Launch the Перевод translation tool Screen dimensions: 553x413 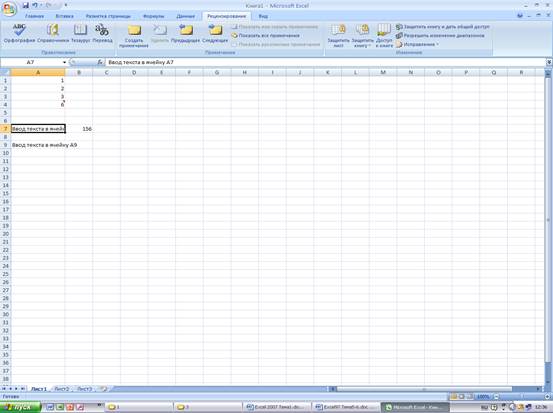[x=102, y=34]
